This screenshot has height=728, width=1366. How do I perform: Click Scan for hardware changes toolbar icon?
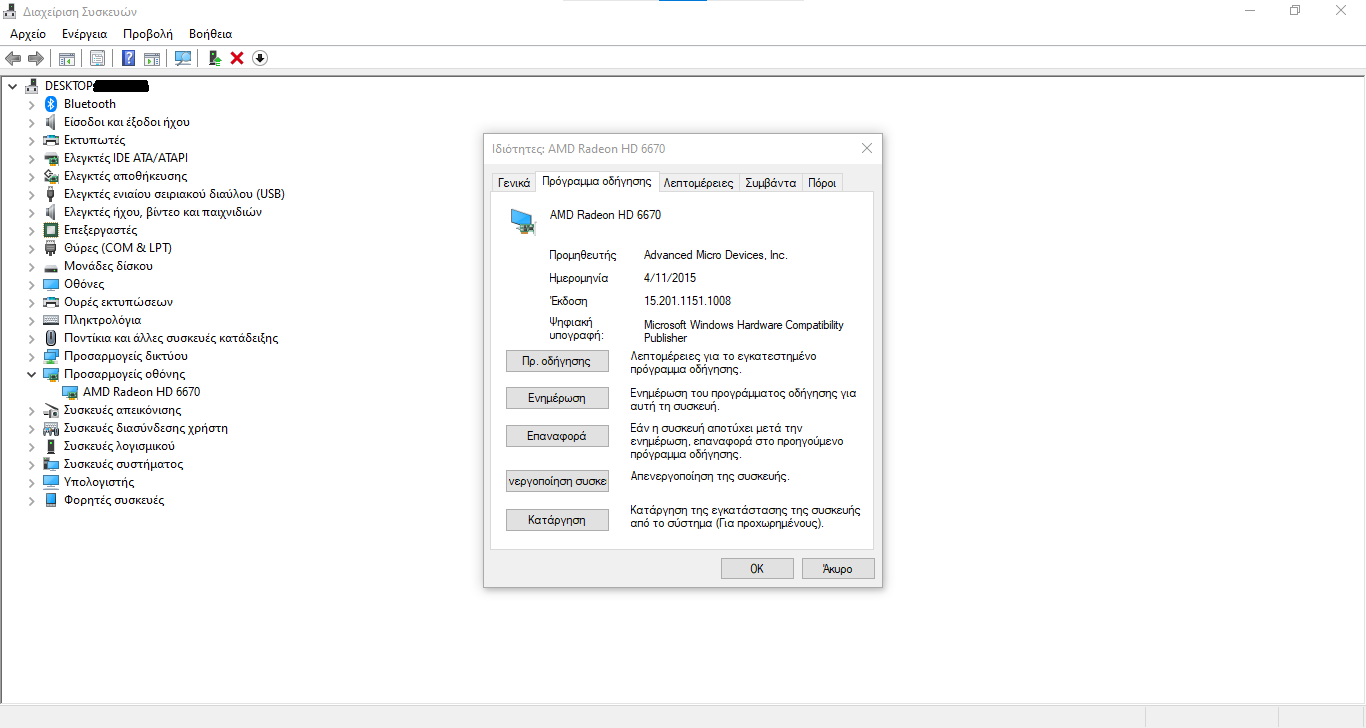coord(183,58)
